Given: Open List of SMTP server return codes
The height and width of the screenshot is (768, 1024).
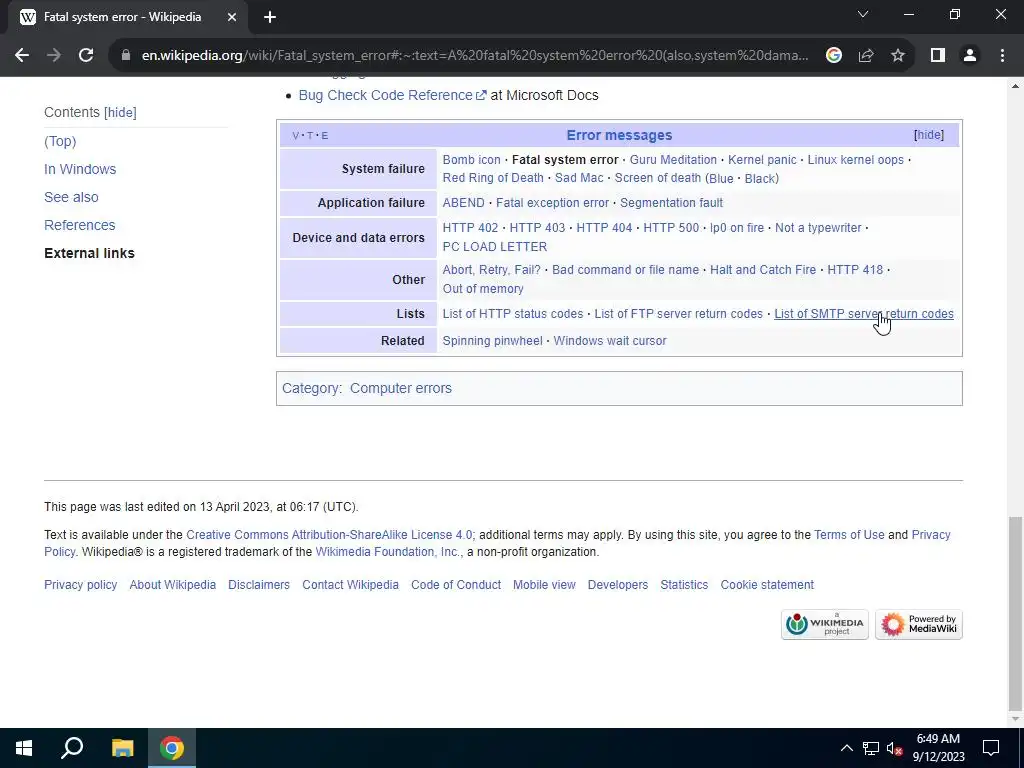Looking at the screenshot, I should (x=863, y=314).
